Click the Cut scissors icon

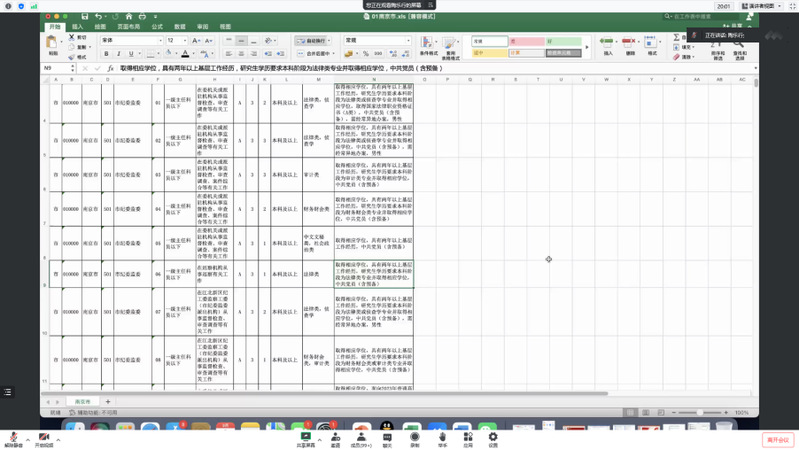73,37
